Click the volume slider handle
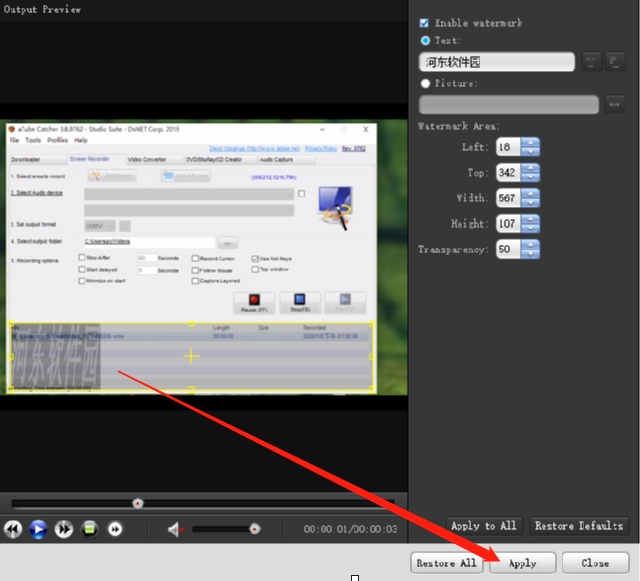Viewport: 640px width, 581px height. coord(254,529)
